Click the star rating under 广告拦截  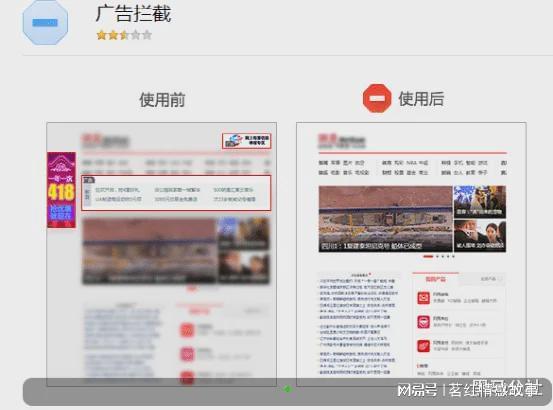point(124,35)
